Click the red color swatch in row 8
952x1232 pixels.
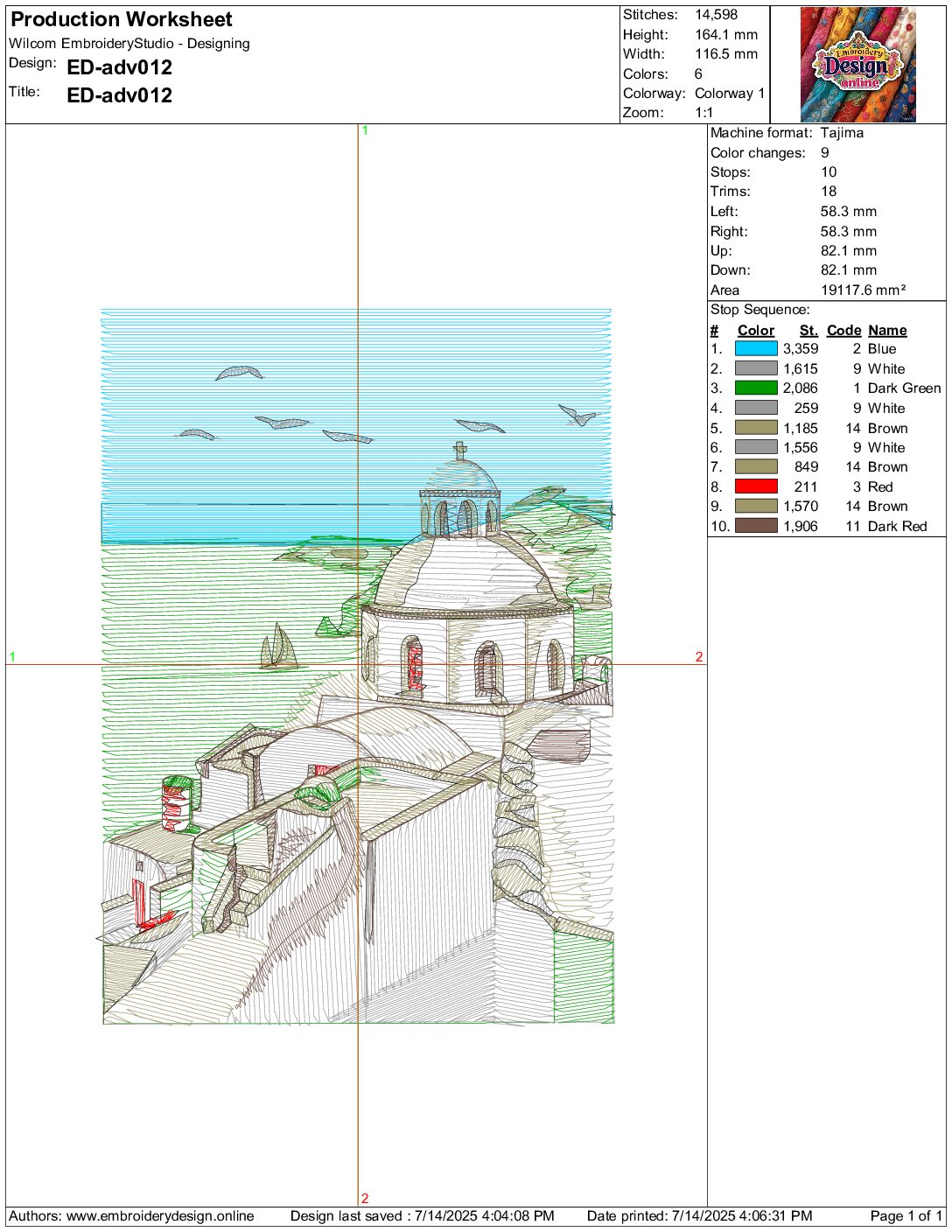pos(756,486)
